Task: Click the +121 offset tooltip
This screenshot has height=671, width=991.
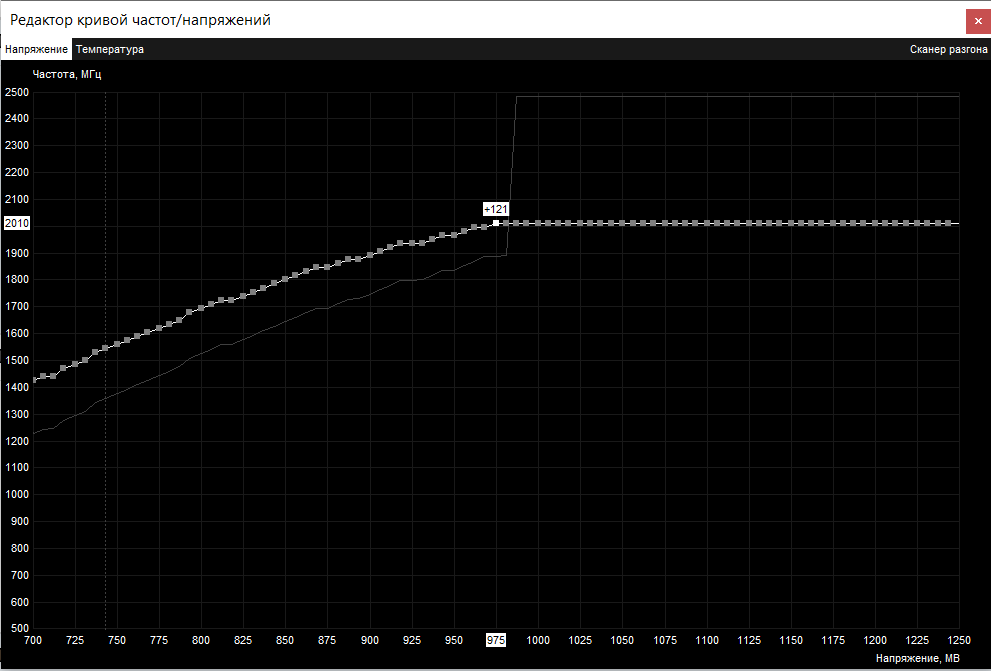Action: coord(496,209)
